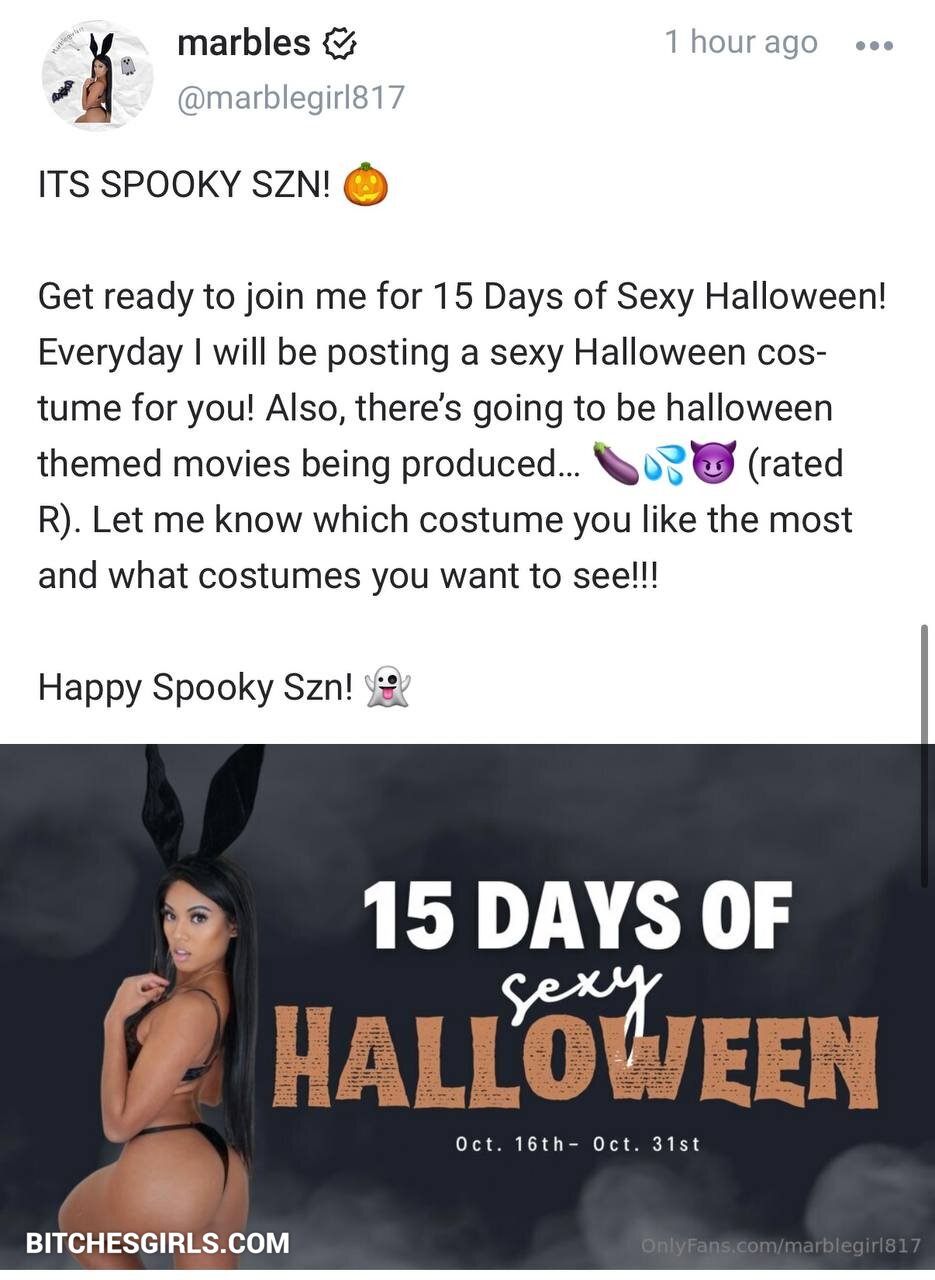Screen dimensions: 935x1280
Task: Click the ghost emoji after Happy Spooky Szn
Action: tap(389, 688)
